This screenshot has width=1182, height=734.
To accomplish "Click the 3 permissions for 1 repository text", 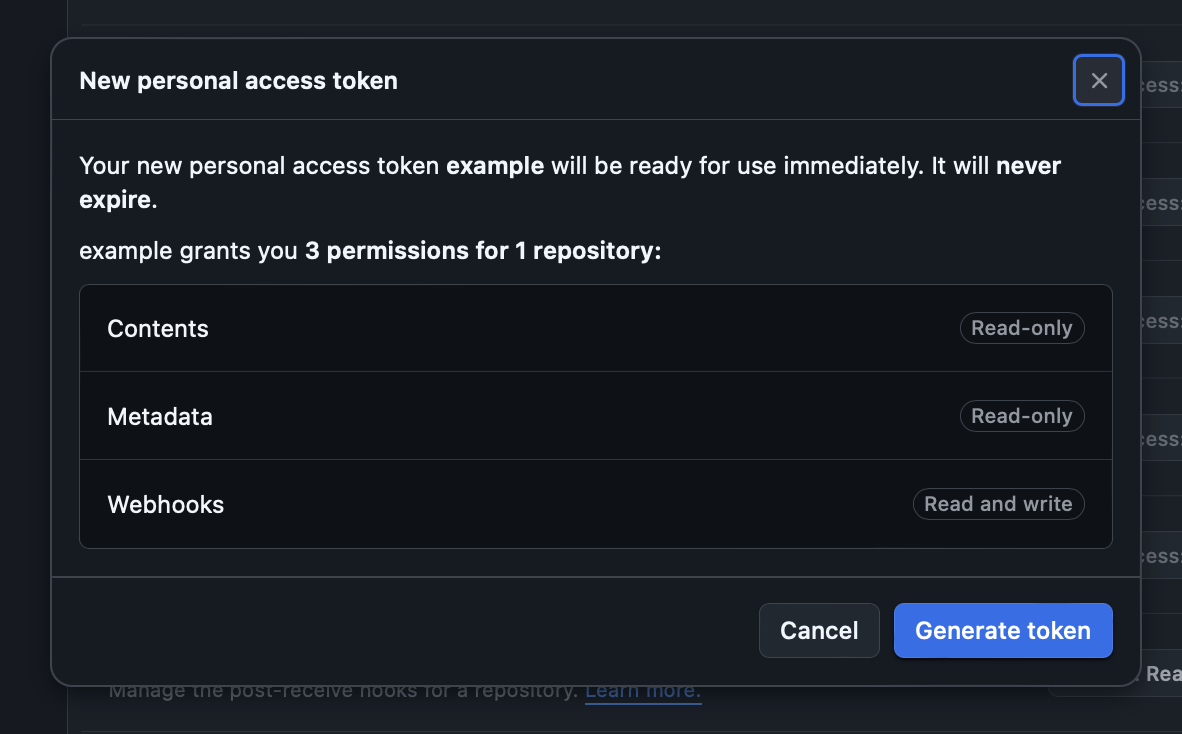I will (482, 251).
